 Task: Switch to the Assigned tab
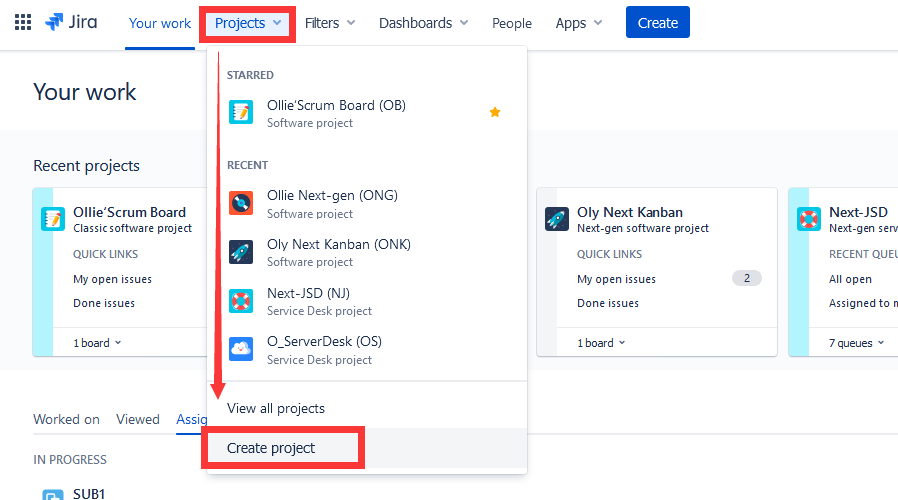click(x=191, y=419)
